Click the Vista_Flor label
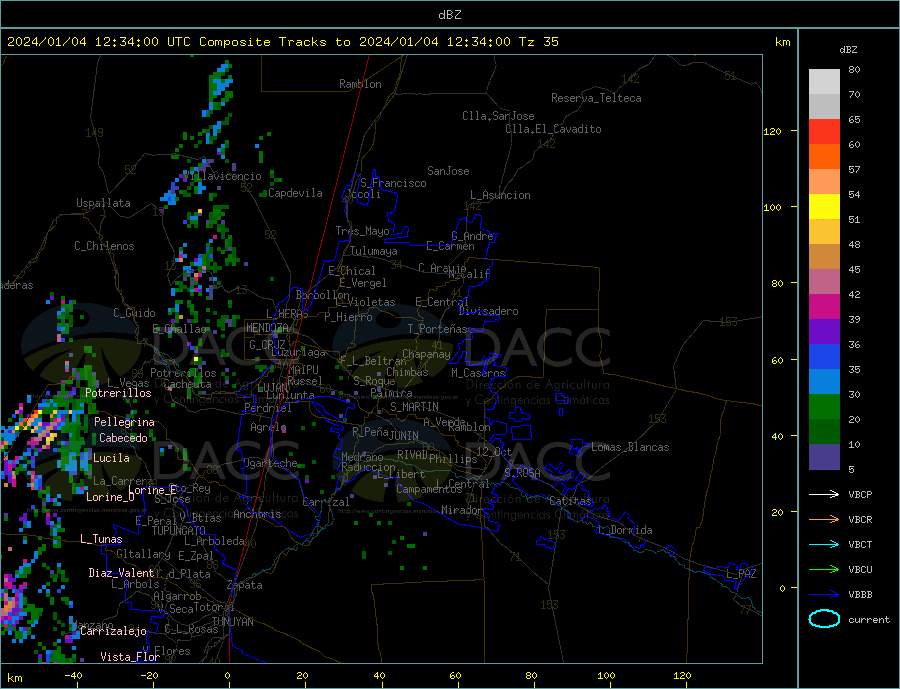900x689 pixels. coord(130,657)
